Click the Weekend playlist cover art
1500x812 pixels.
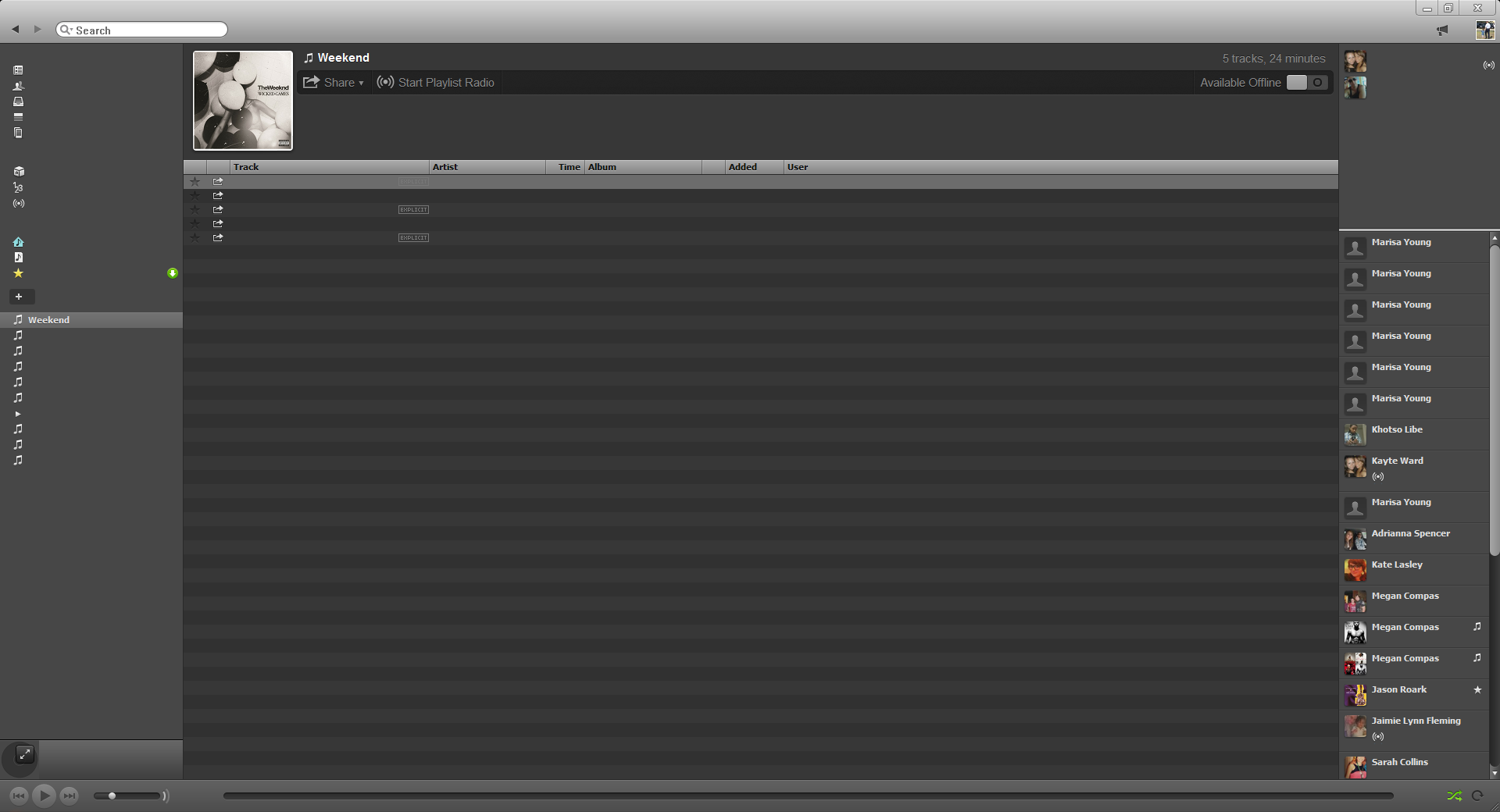[243, 101]
